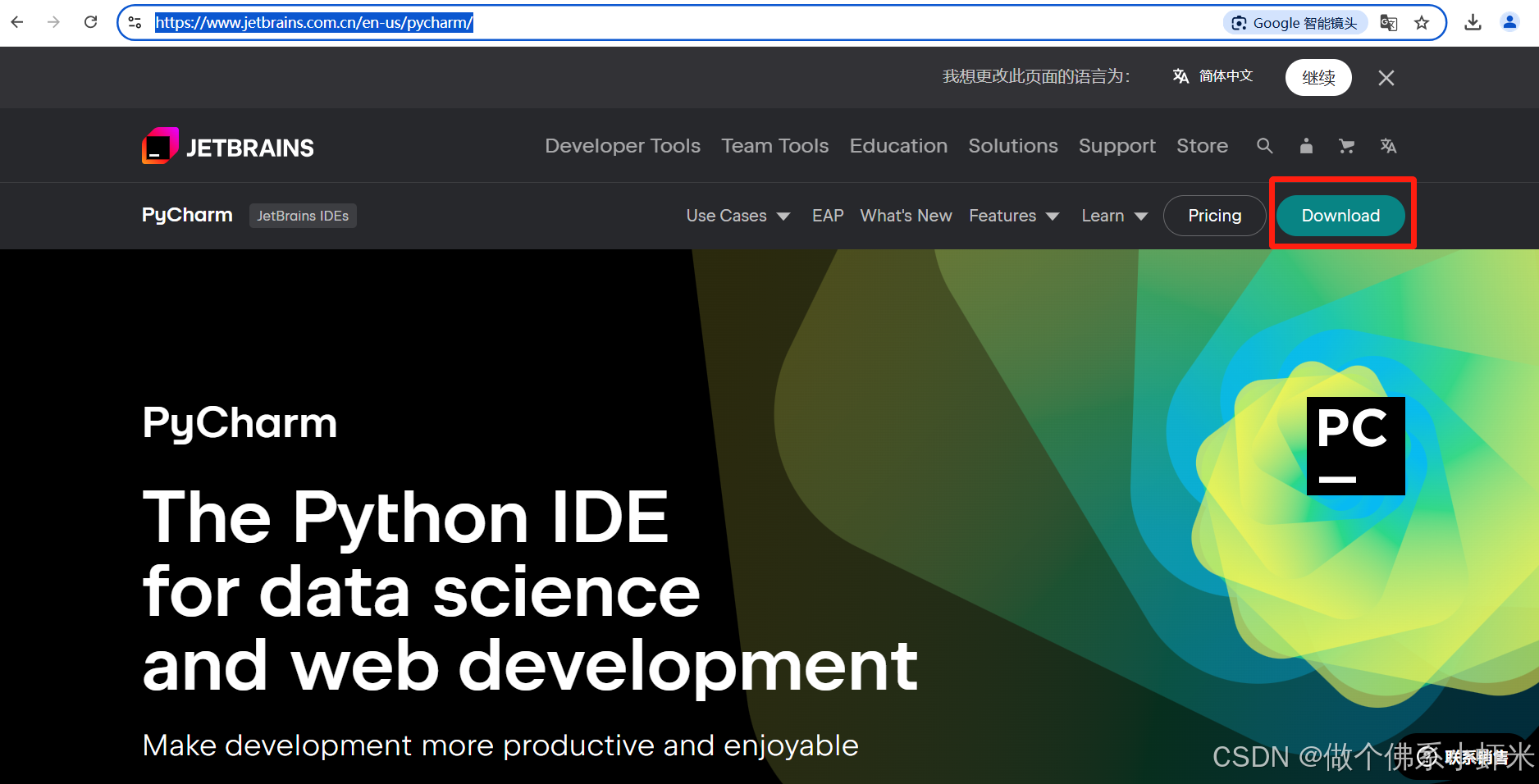Click the Pricing button
This screenshot has height=784, width=1539.
pos(1215,216)
